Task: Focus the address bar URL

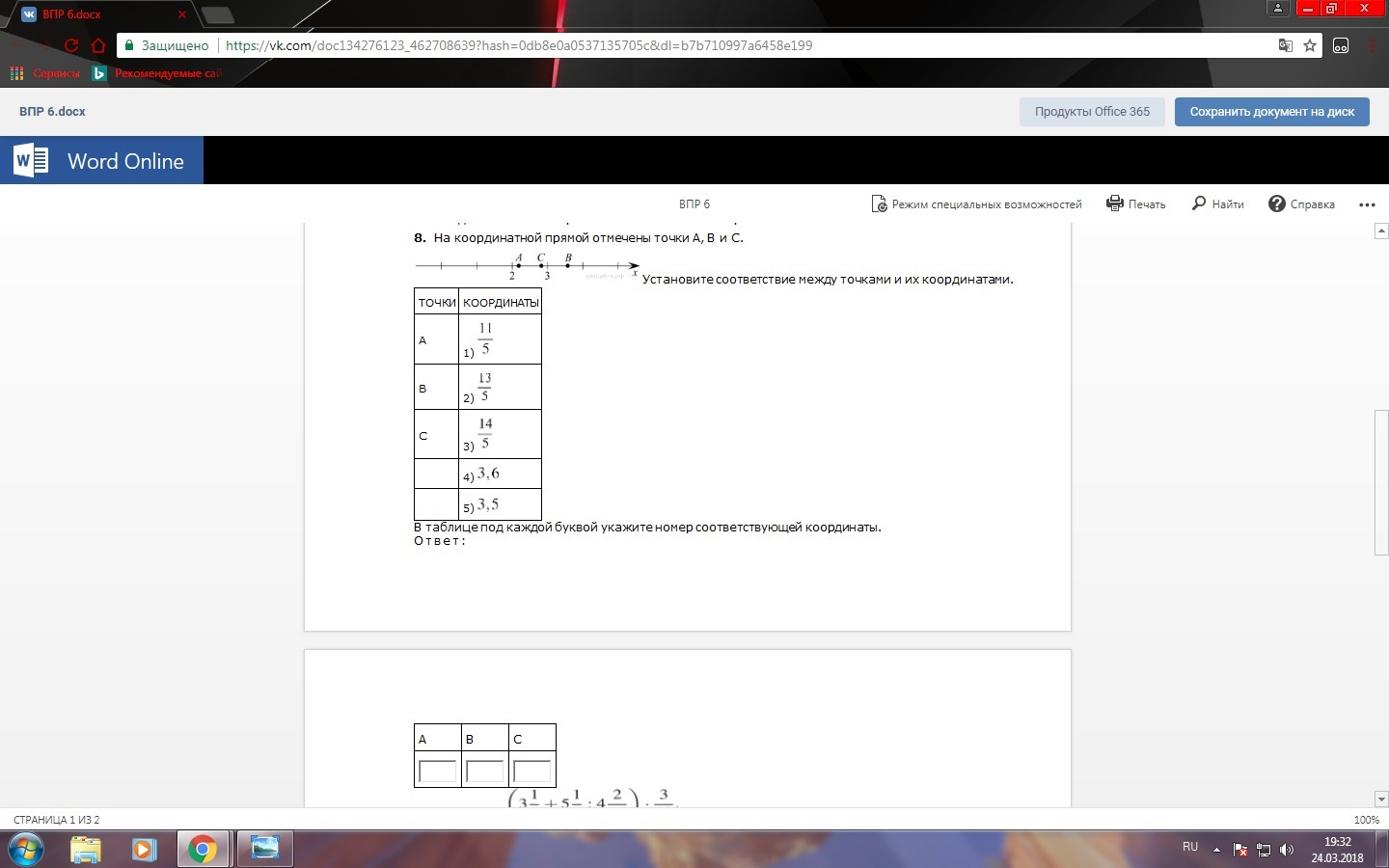Action: pyautogui.click(x=519, y=45)
